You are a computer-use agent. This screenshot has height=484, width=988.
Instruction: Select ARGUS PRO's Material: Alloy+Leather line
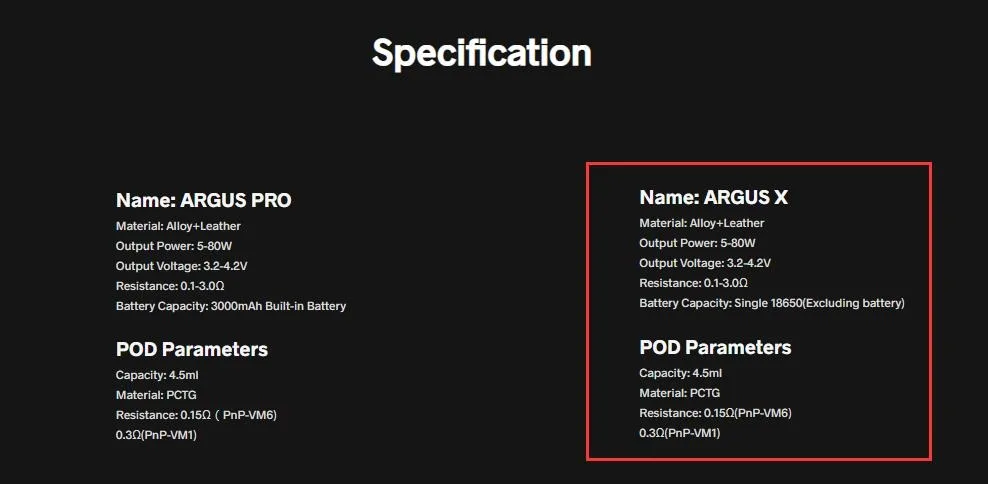click(178, 226)
